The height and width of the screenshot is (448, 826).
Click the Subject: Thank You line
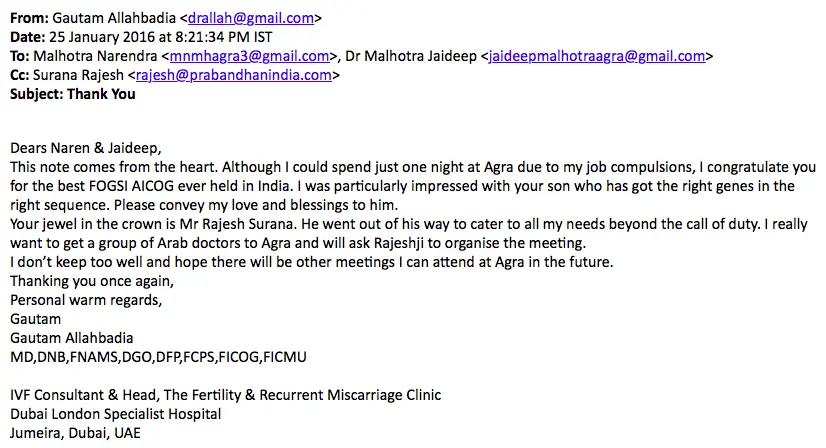73,94
